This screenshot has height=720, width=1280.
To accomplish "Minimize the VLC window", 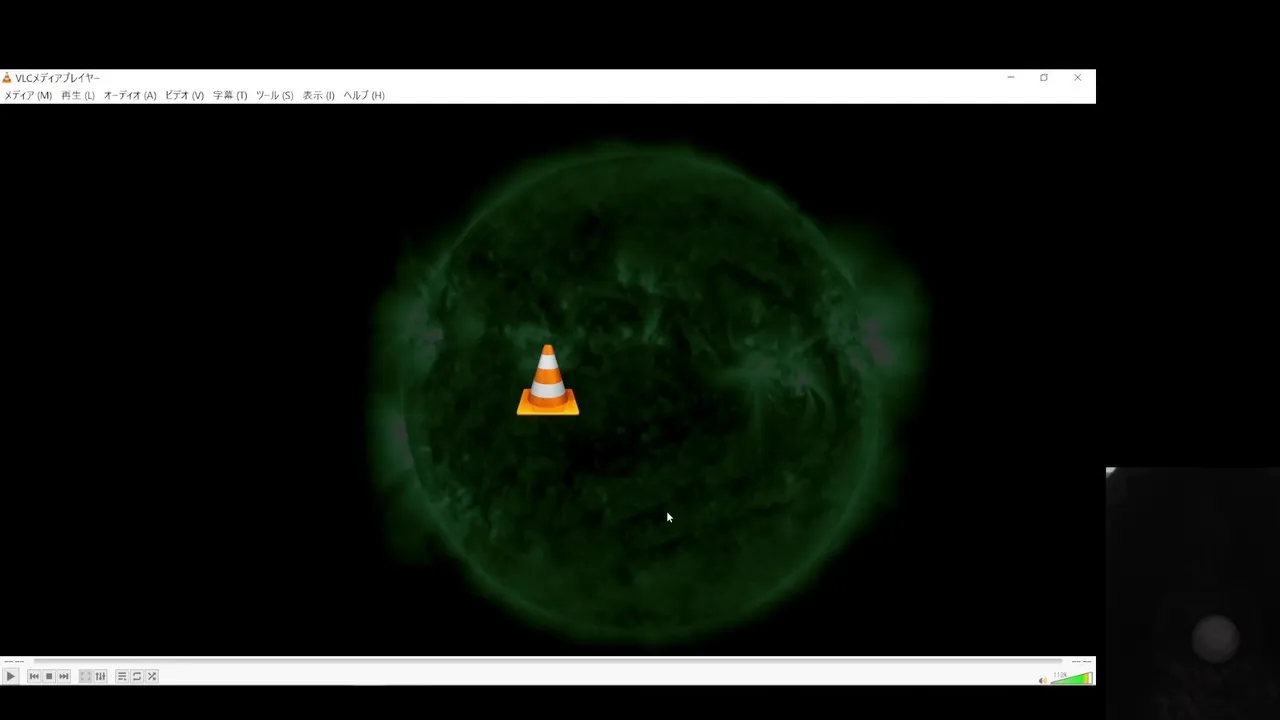I will (x=1011, y=77).
